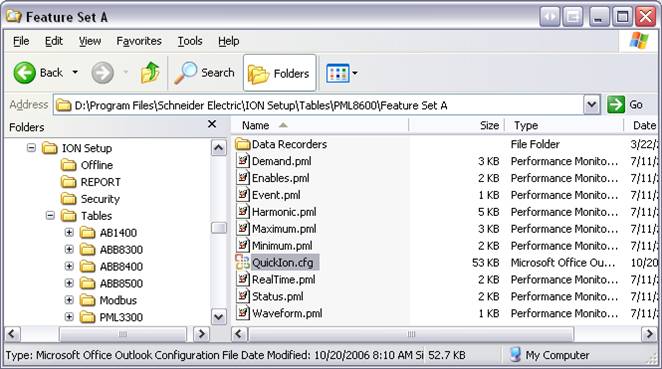Image resolution: width=662 pixels, height=369 pixels.
Task: Sort by the Type column header
Action: pos(564,125)
